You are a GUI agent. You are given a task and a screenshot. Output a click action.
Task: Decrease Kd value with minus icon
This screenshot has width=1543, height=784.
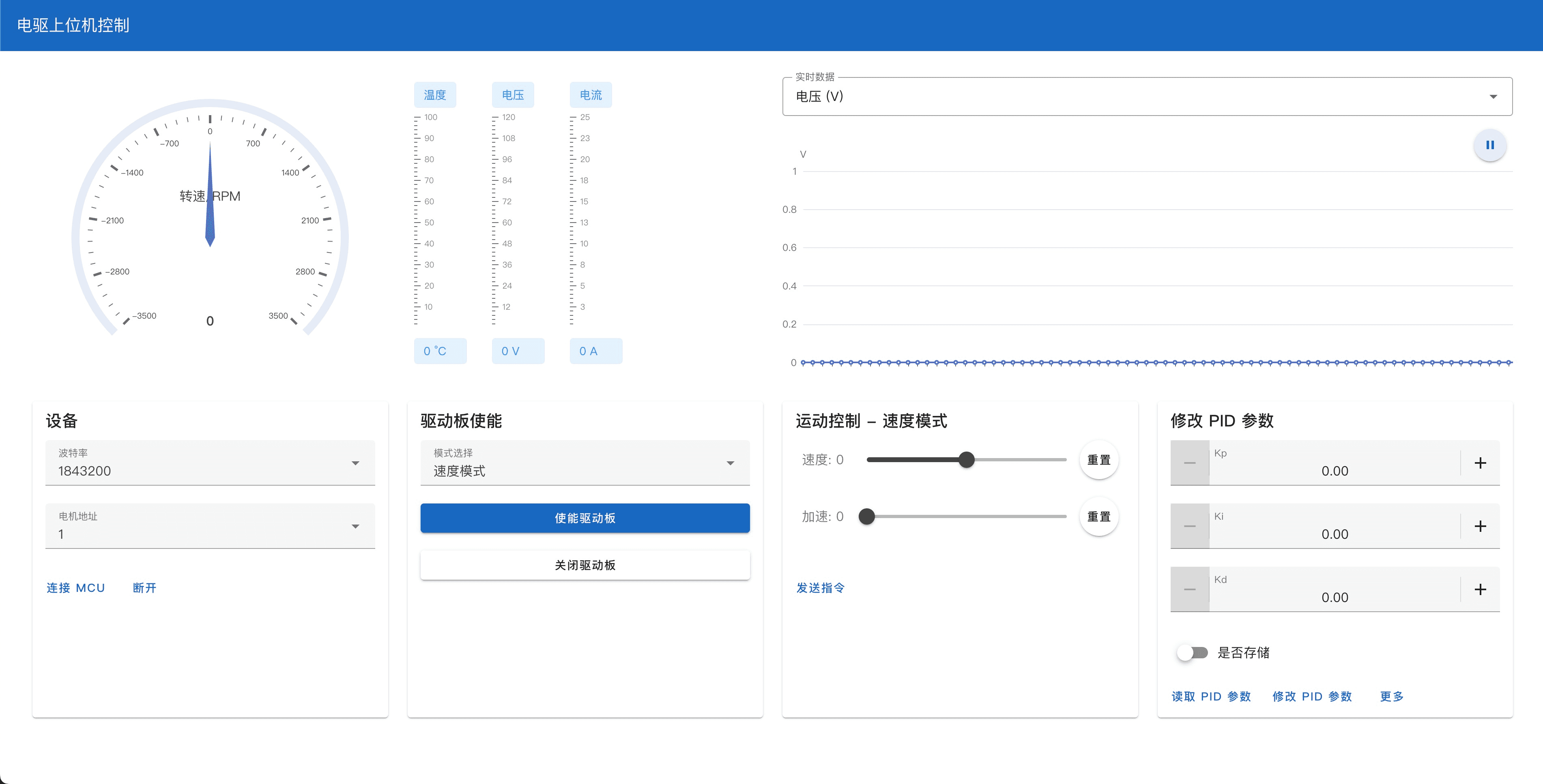(x=1190, y=589)
